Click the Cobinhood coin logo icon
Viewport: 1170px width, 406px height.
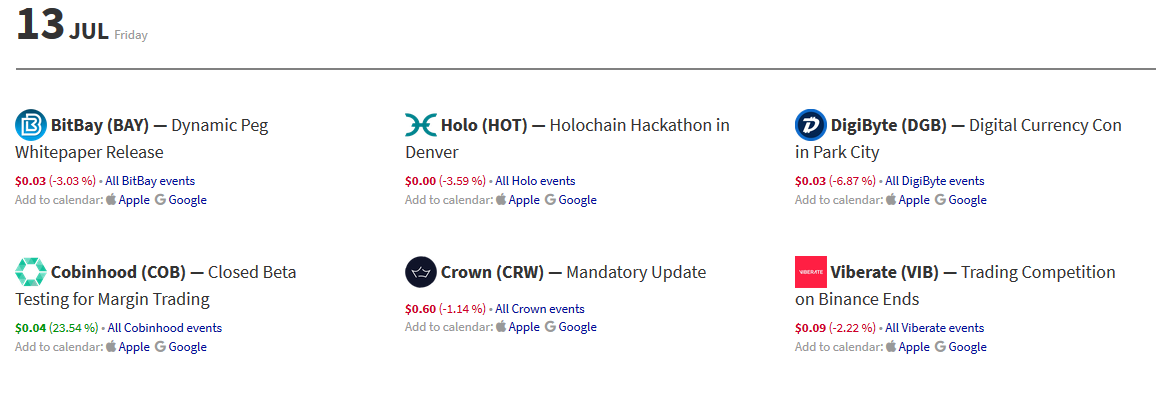coord(31,272)
